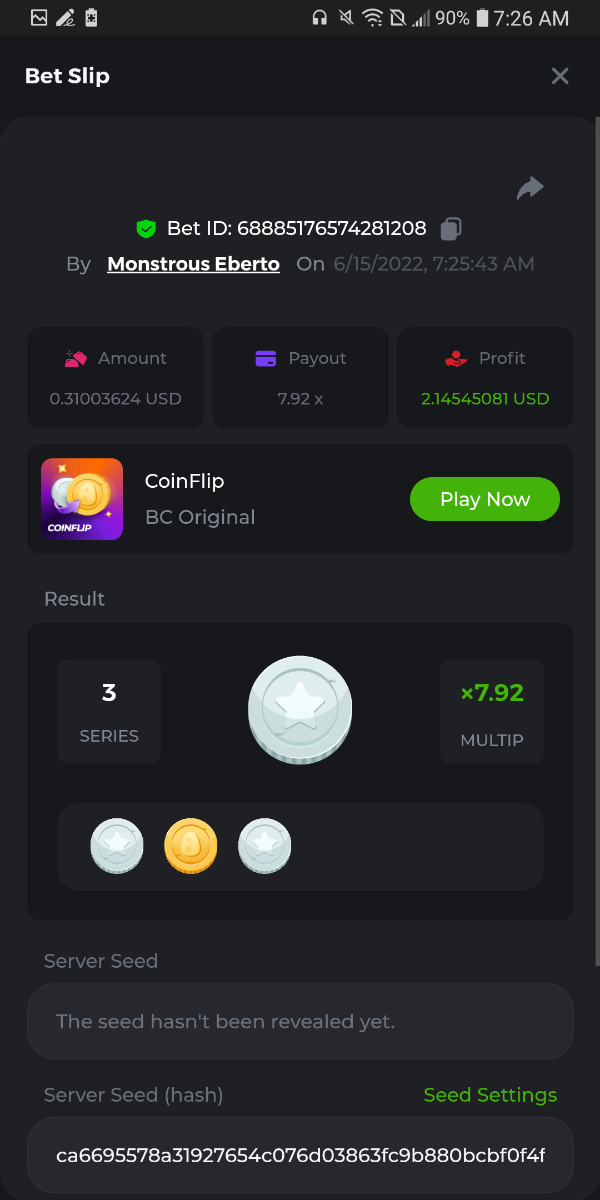Tap the Amount icon
Image resolution: width=600 pixels, height=1200 pixels.
(76, 358)
